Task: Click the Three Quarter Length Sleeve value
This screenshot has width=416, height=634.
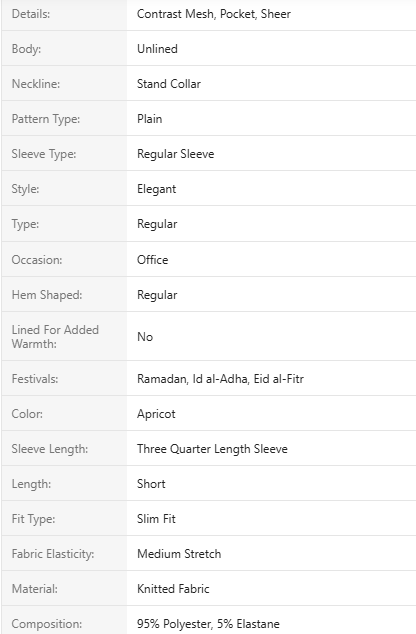Action: [x=212, y=449]
